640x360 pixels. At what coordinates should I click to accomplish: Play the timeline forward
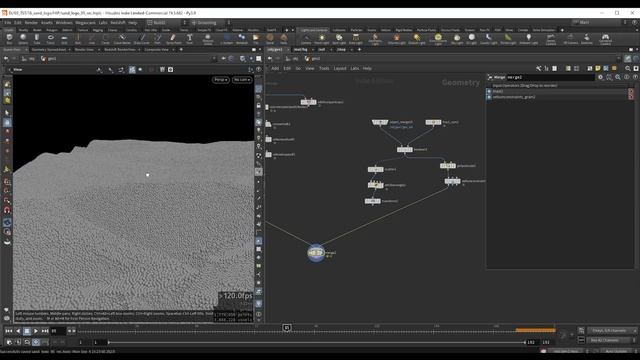pos(36,331)
